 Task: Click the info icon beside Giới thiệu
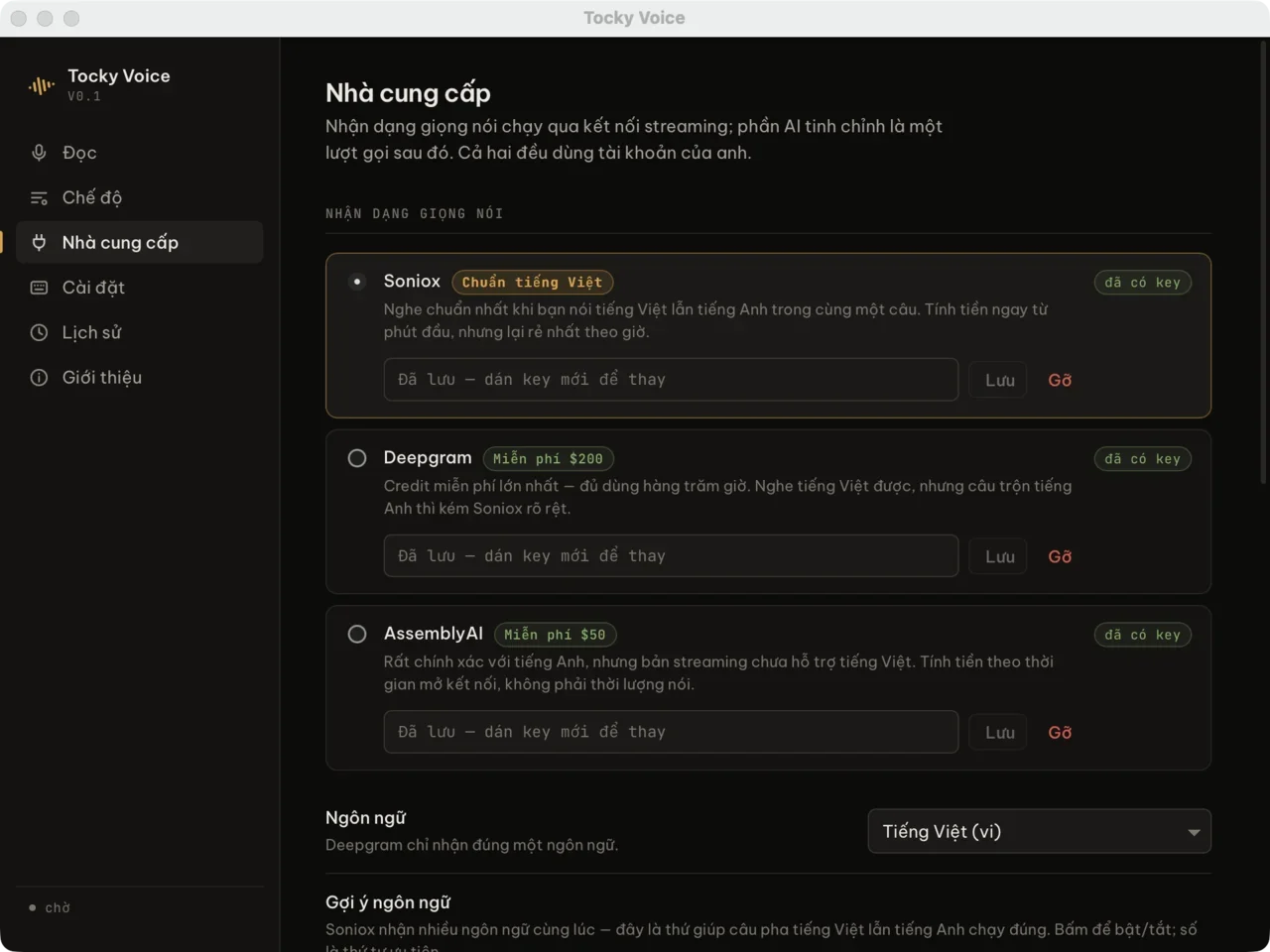(39, 377)
